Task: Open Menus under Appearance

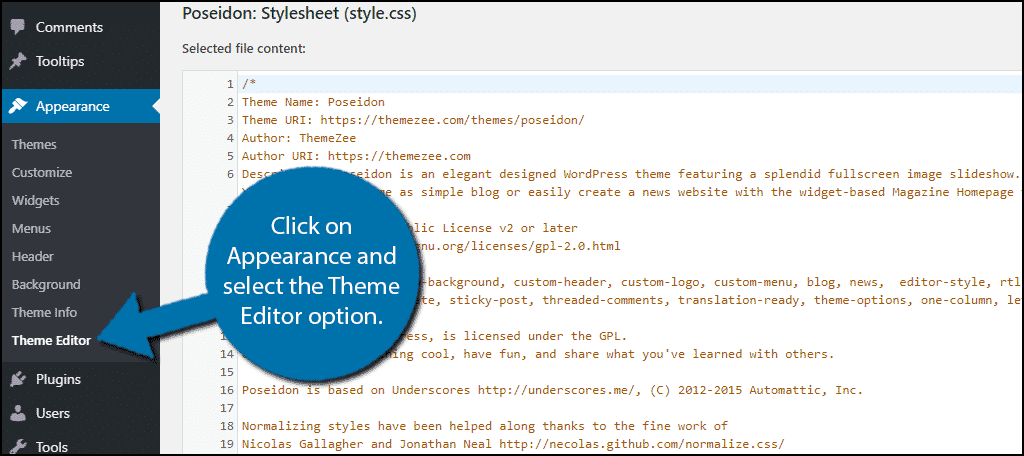Action: 31,229
